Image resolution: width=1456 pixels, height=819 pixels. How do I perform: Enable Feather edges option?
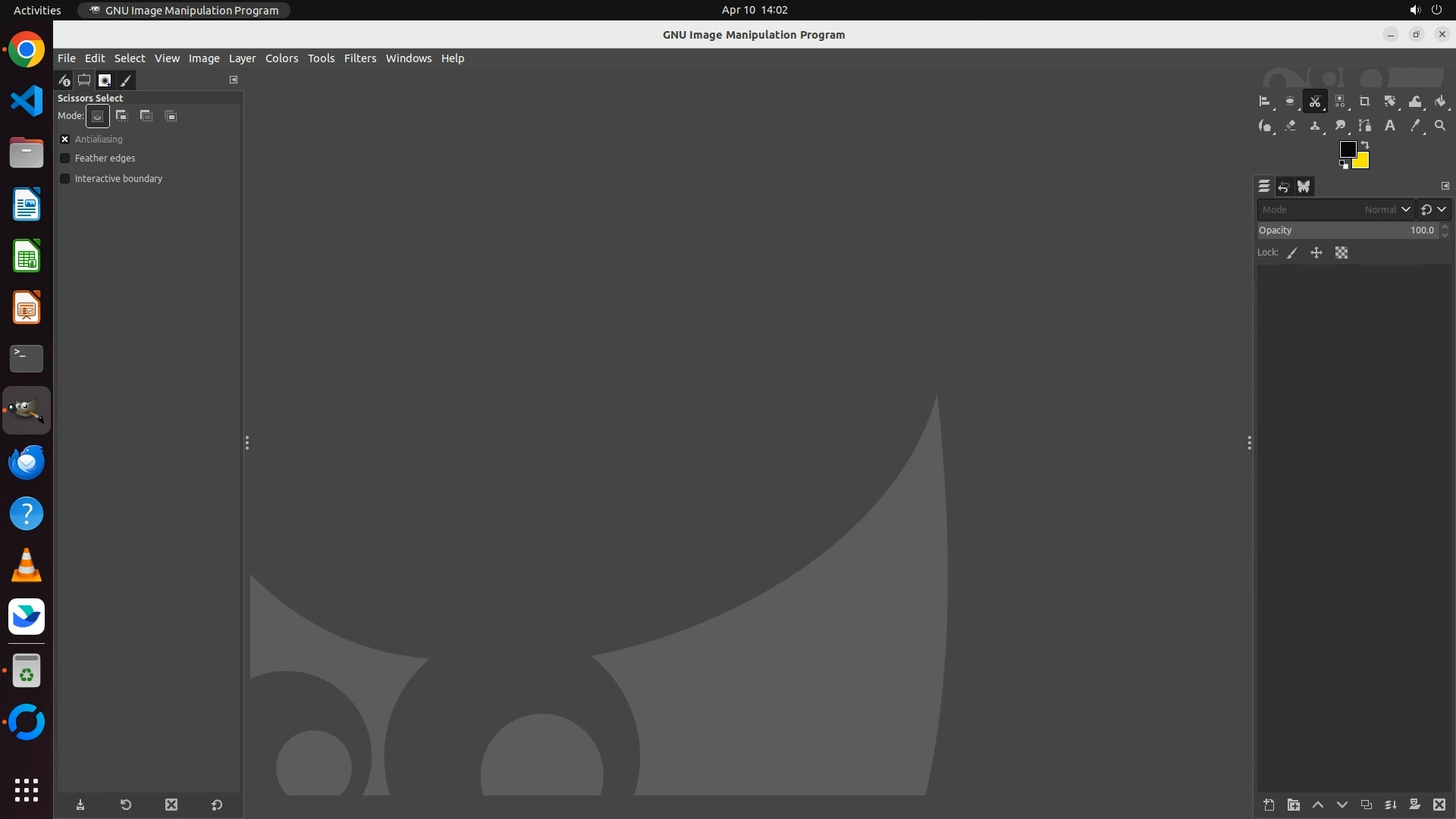point(65,158)
